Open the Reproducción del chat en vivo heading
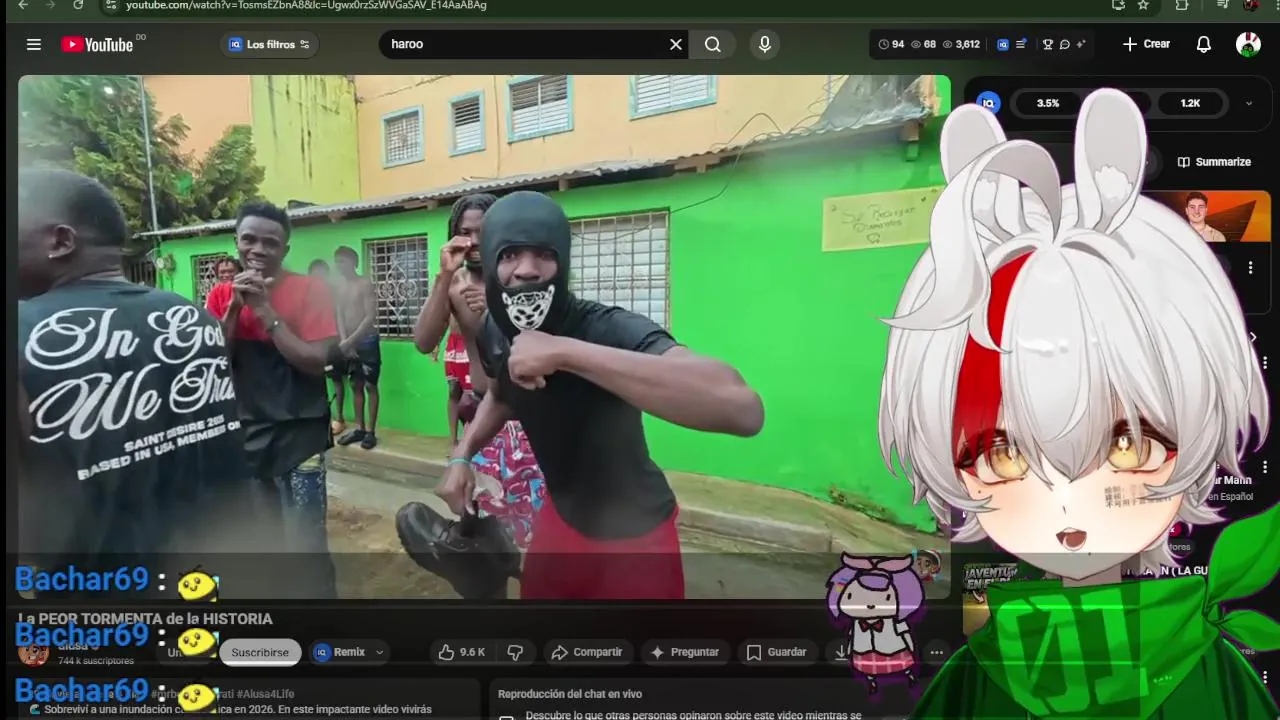The width and height of the screenshot is (1280, 720). coord(570,694)
